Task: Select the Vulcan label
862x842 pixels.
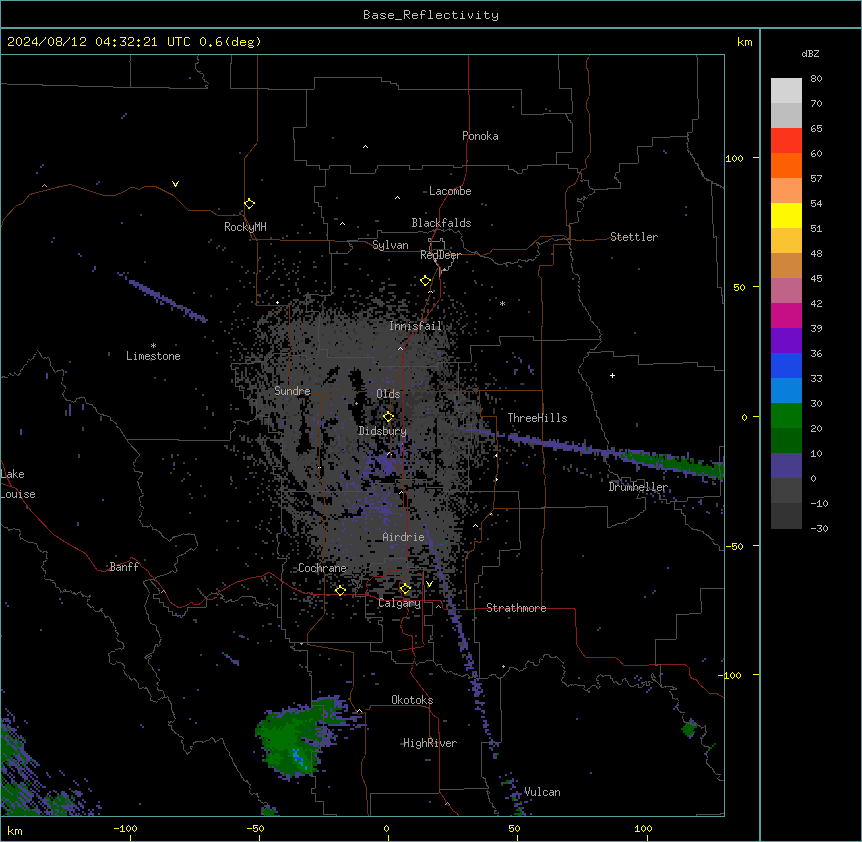Action: [x=542, y=792]
